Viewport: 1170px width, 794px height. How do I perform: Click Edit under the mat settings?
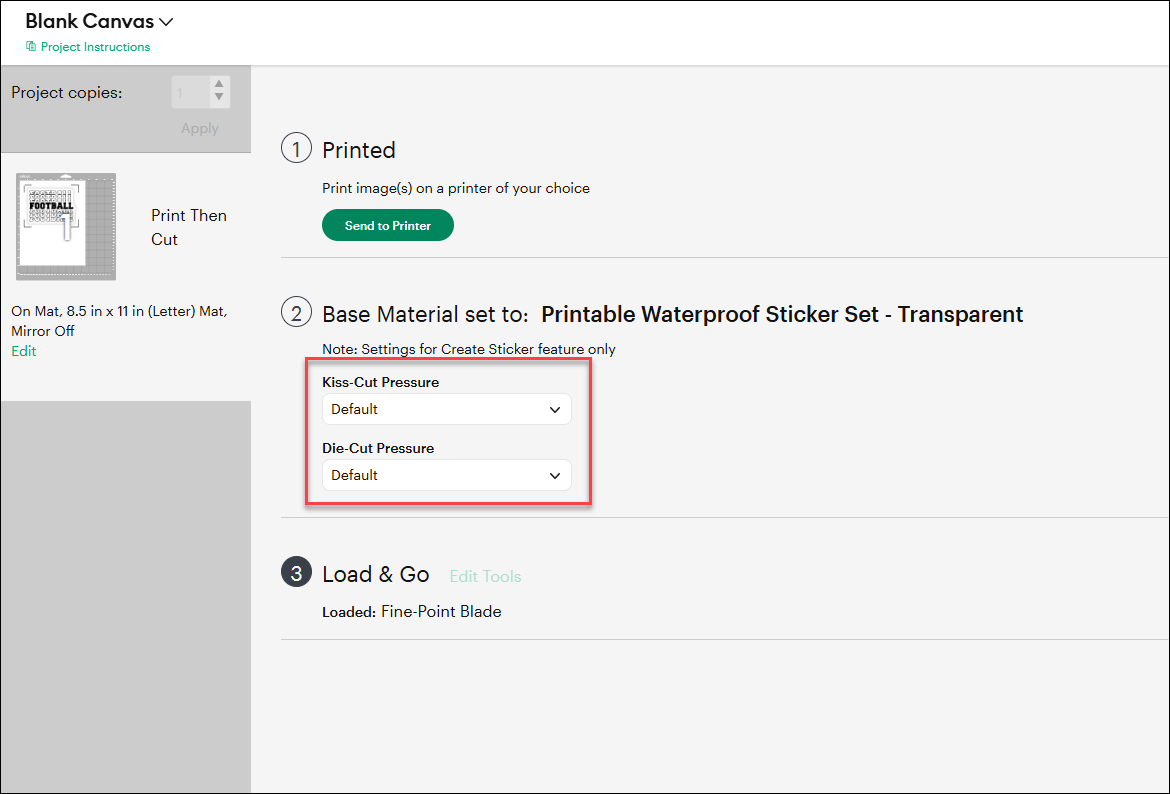click(x=24, y=351)
